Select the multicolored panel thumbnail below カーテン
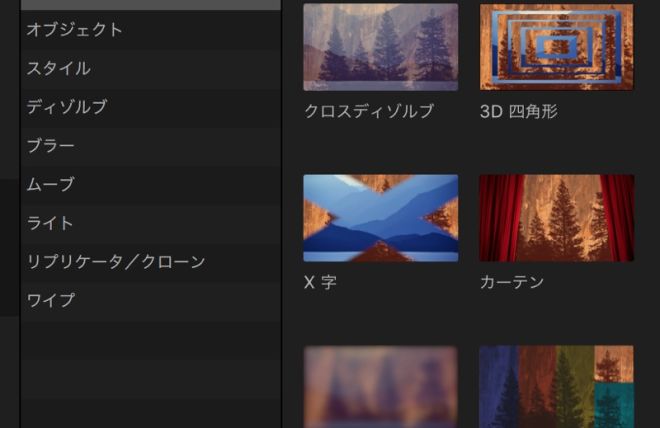660x428 pixels. (556, 387)
